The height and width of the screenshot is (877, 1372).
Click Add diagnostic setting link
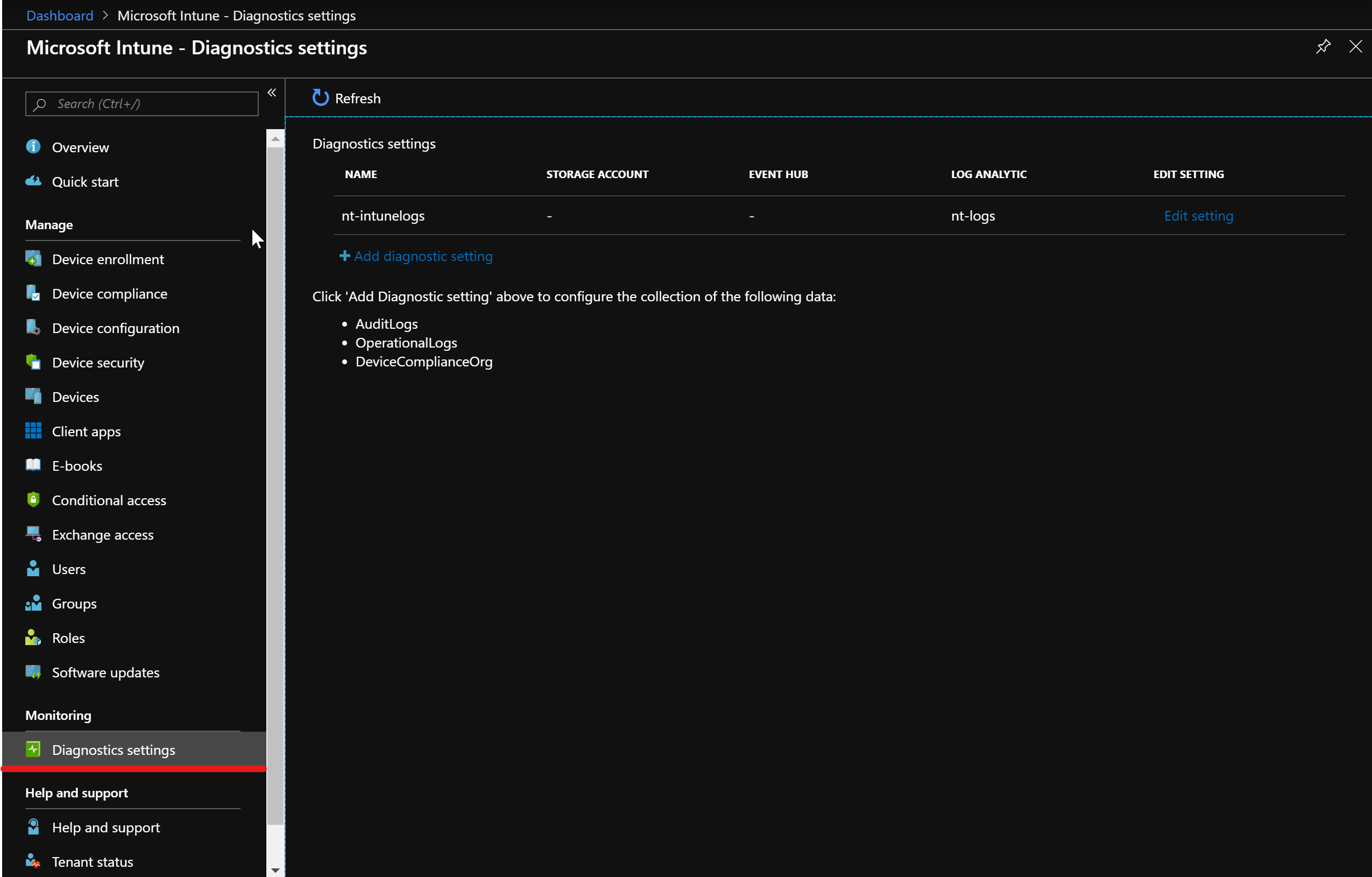coord(423,256)
